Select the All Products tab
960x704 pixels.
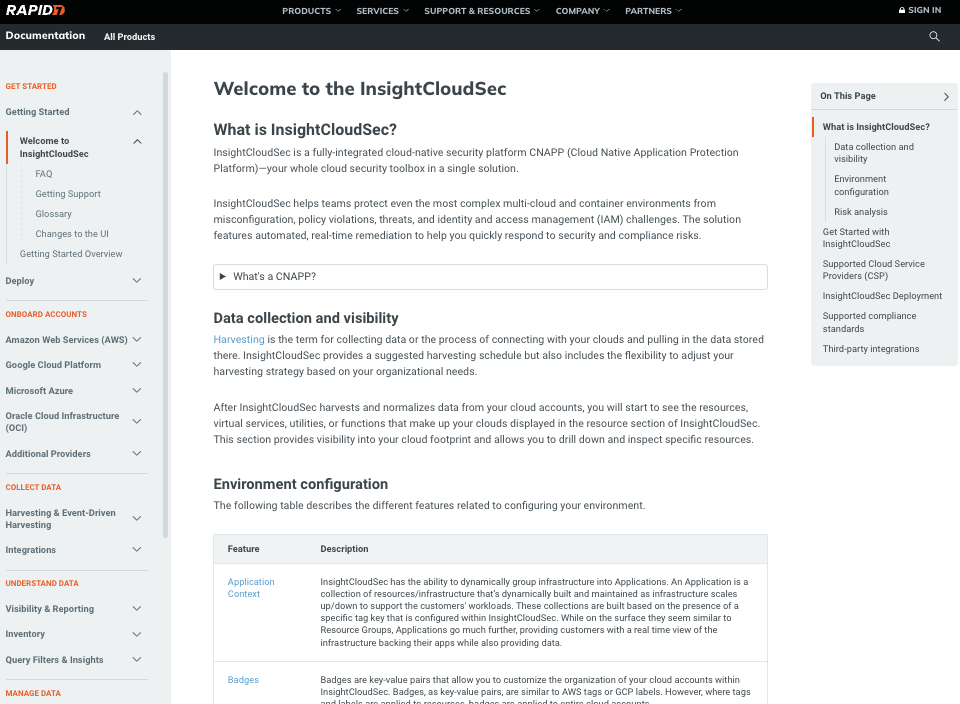130,37
